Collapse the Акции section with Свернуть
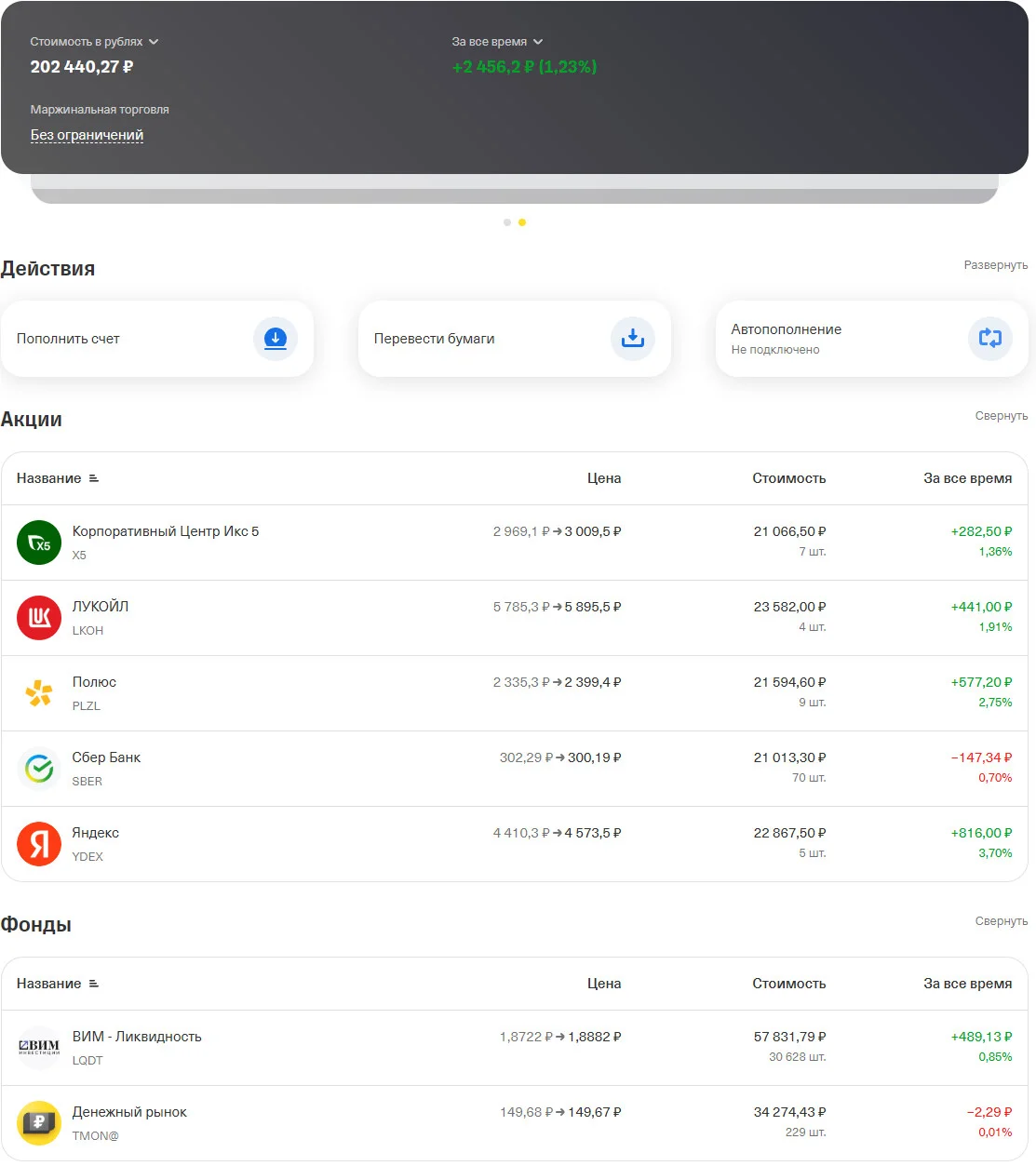Viewport: 1036px width, 1166px height. coord(1002,416)
